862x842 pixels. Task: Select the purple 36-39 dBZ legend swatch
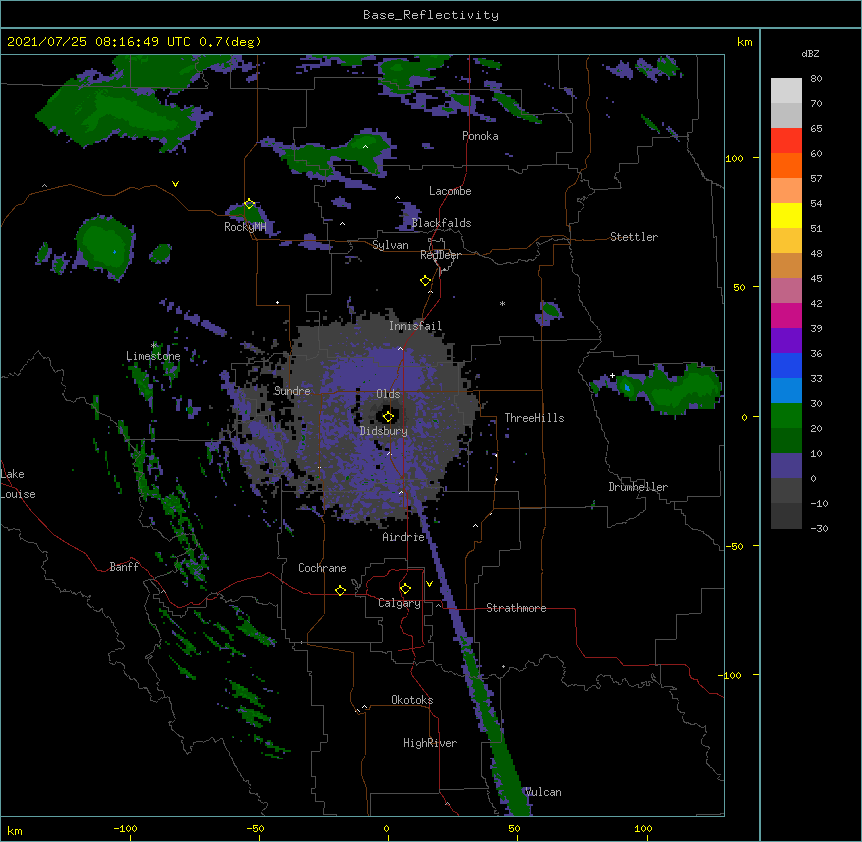pos(786,341)
